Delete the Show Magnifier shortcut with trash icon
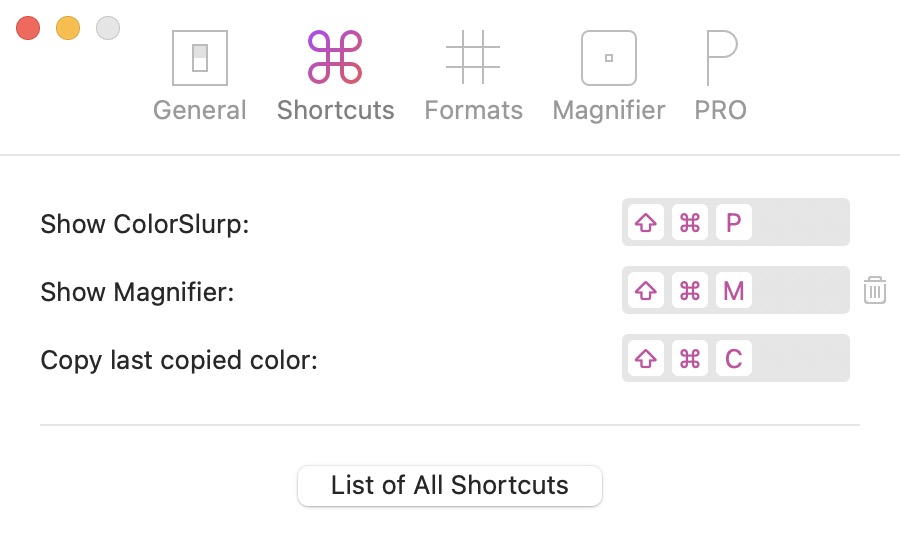This screenshot has height=540, width=900. (875, 291)
